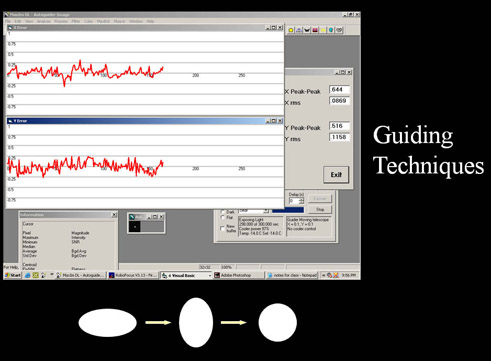Click the tray icon left of red X
Viewport: 491px width, 361px height.
(x=329, y=275)
